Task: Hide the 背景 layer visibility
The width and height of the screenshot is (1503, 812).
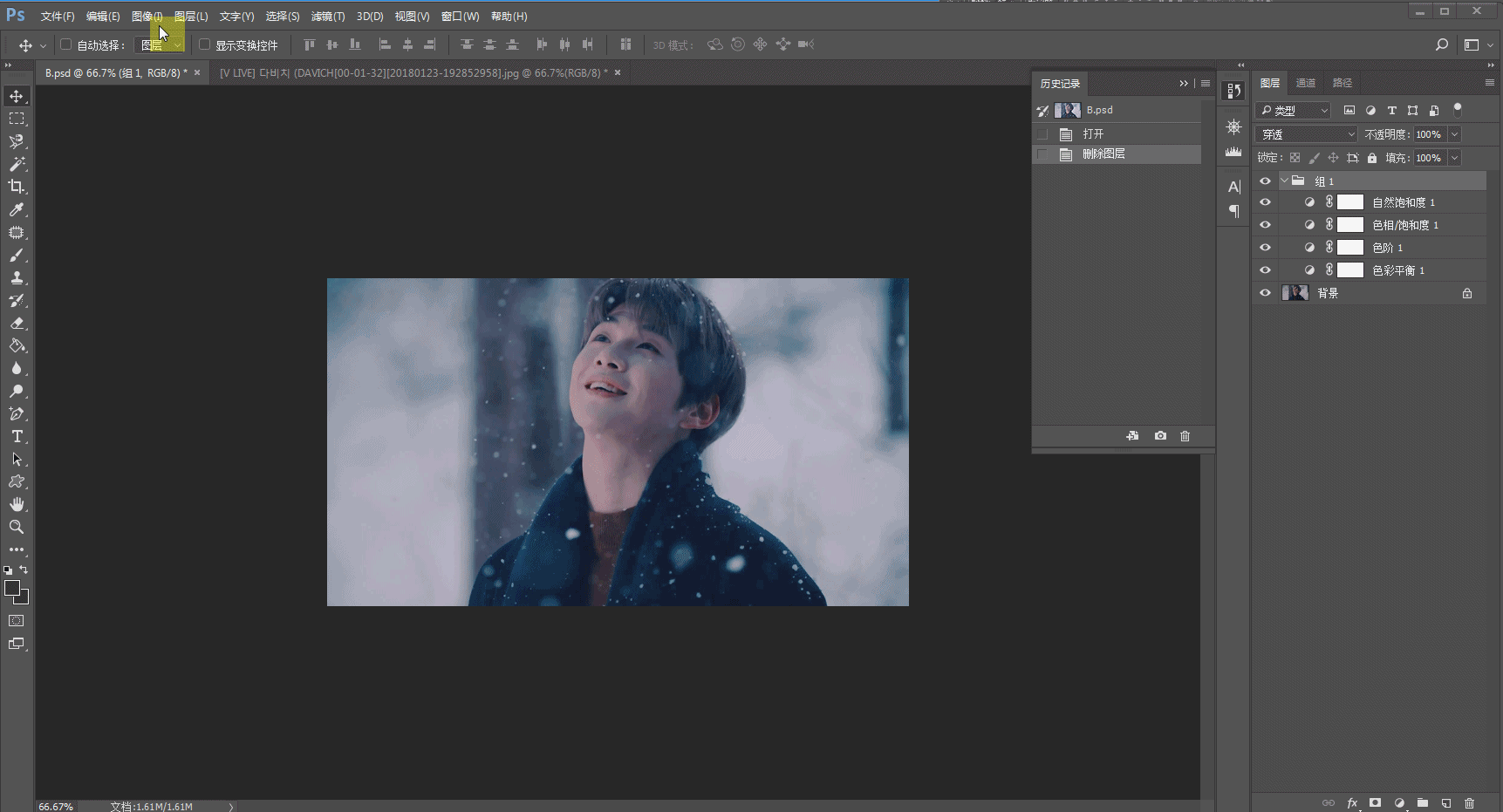Action: 1265,293
